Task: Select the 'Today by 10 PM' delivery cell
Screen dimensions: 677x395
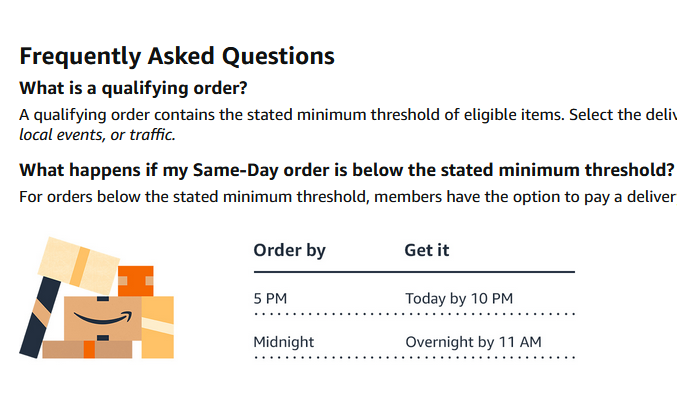Action: (x=459, y=298)
